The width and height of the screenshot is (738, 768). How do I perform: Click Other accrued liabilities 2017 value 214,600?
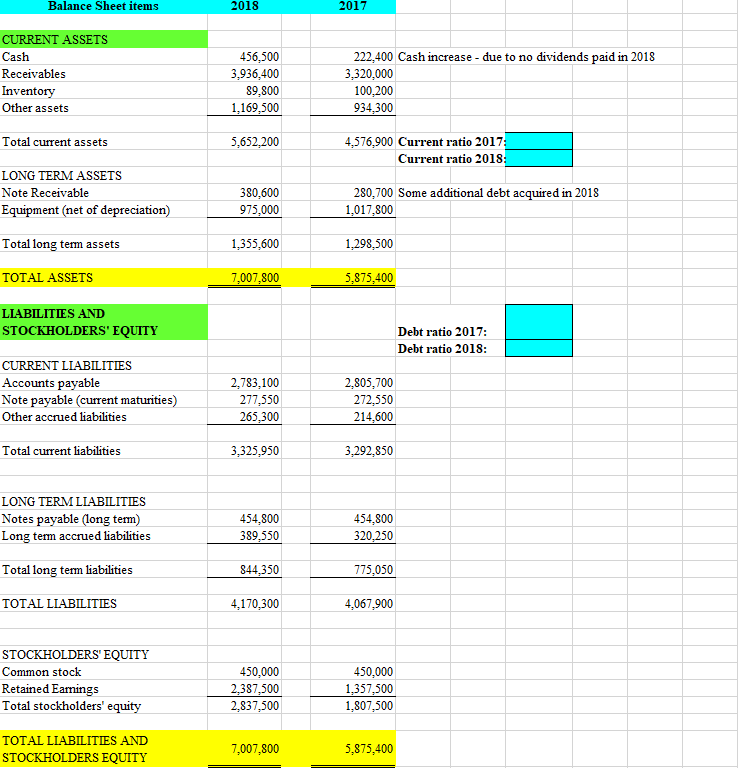pyautogui.click(x=373, y=417)
